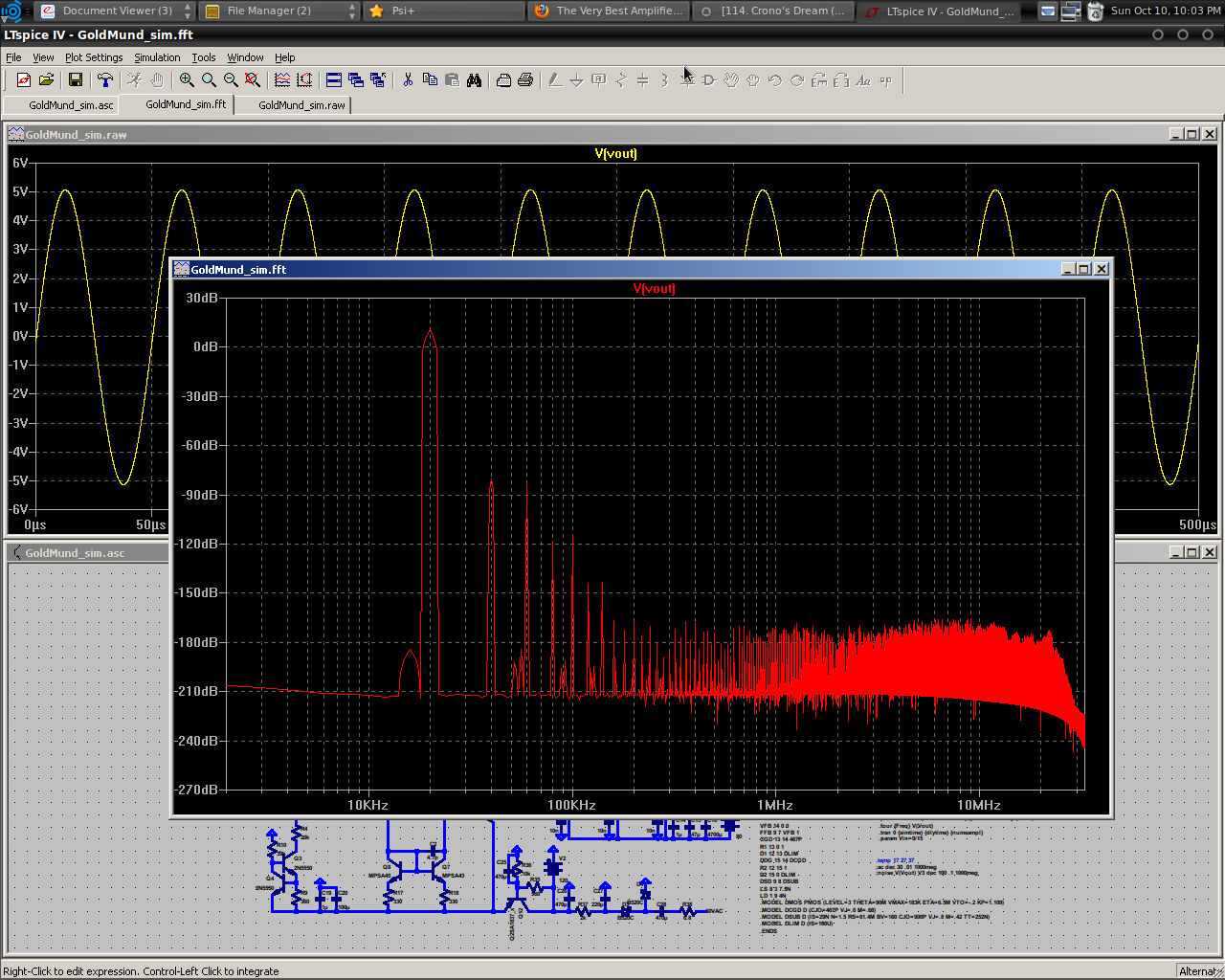1225x980 pixels.
Task: Click the SPICE directive .op icon
Action: [x=885, y=80]
